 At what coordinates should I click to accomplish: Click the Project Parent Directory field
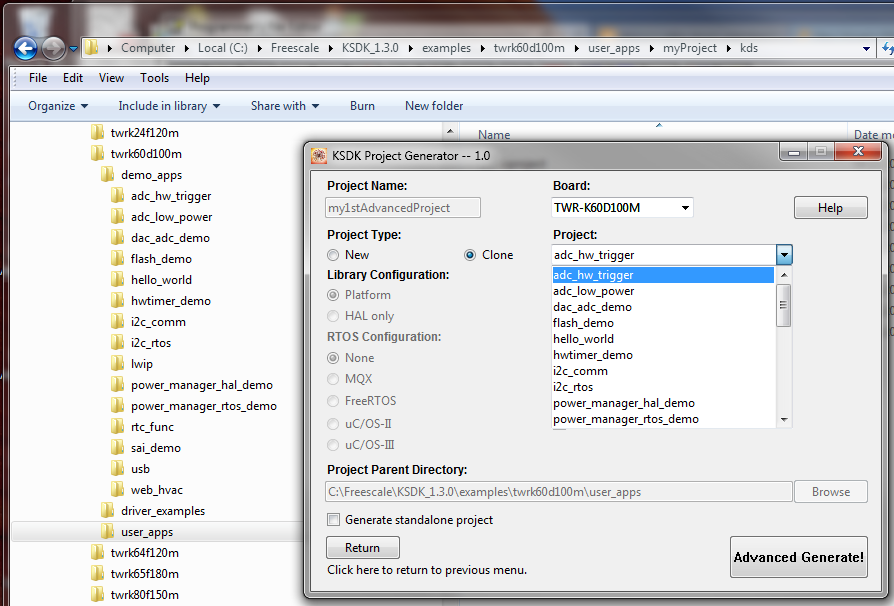tap(559, 491)
